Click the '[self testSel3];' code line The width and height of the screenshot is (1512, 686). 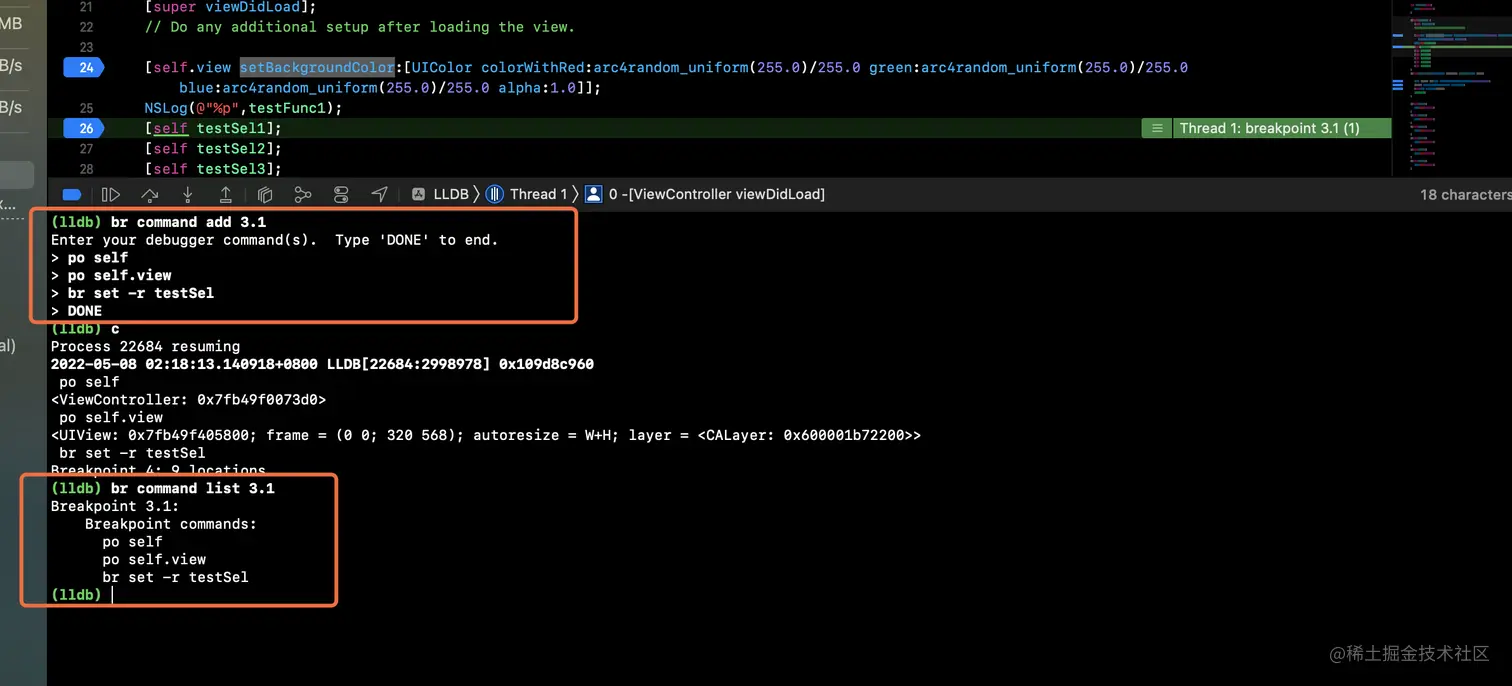click(x=213, y=169)
